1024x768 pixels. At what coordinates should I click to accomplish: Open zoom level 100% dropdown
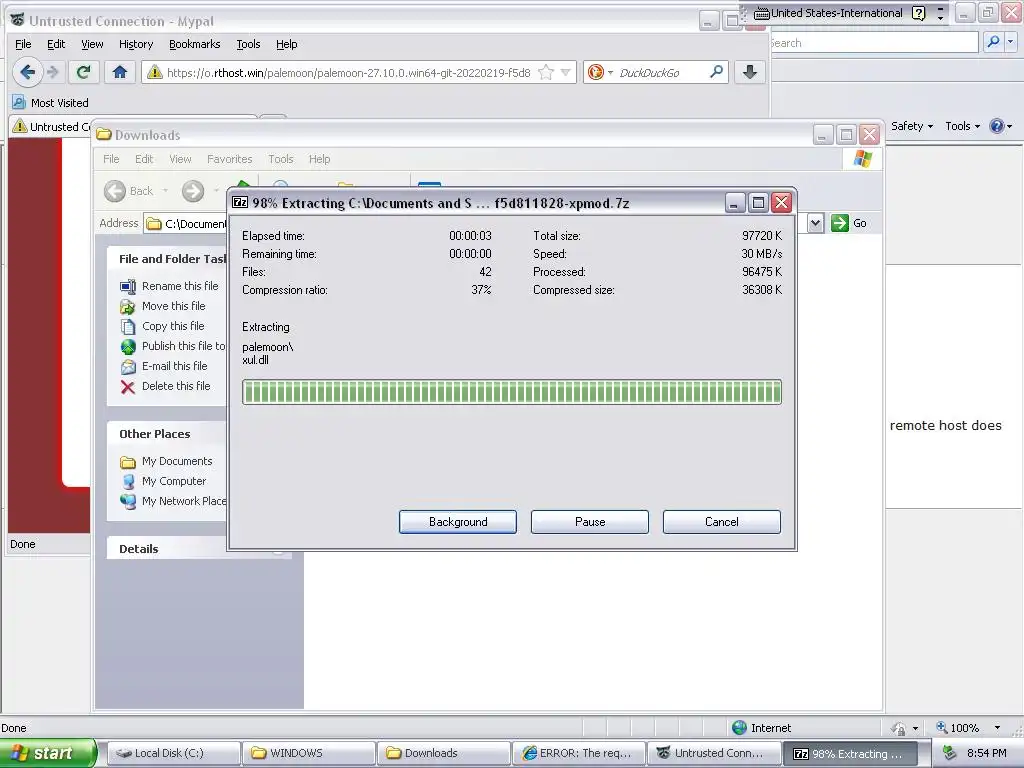[x=997, y=728]
